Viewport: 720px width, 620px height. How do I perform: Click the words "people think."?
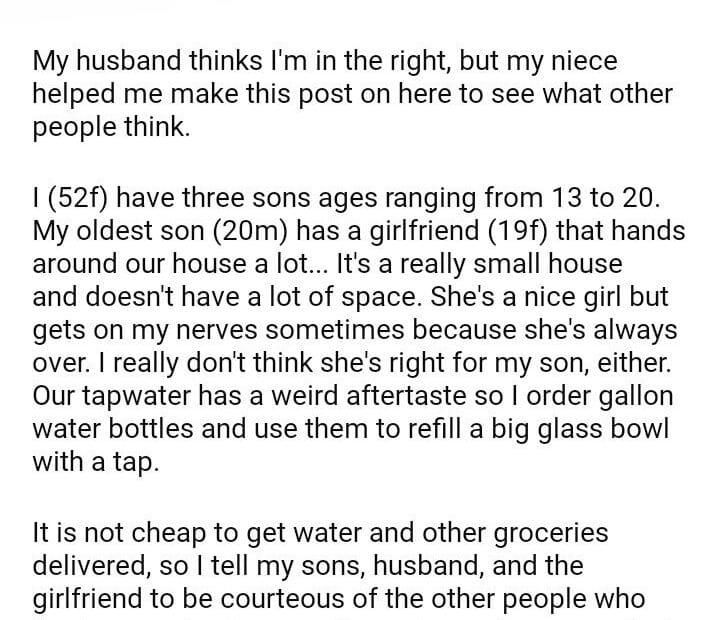(110, 129)
